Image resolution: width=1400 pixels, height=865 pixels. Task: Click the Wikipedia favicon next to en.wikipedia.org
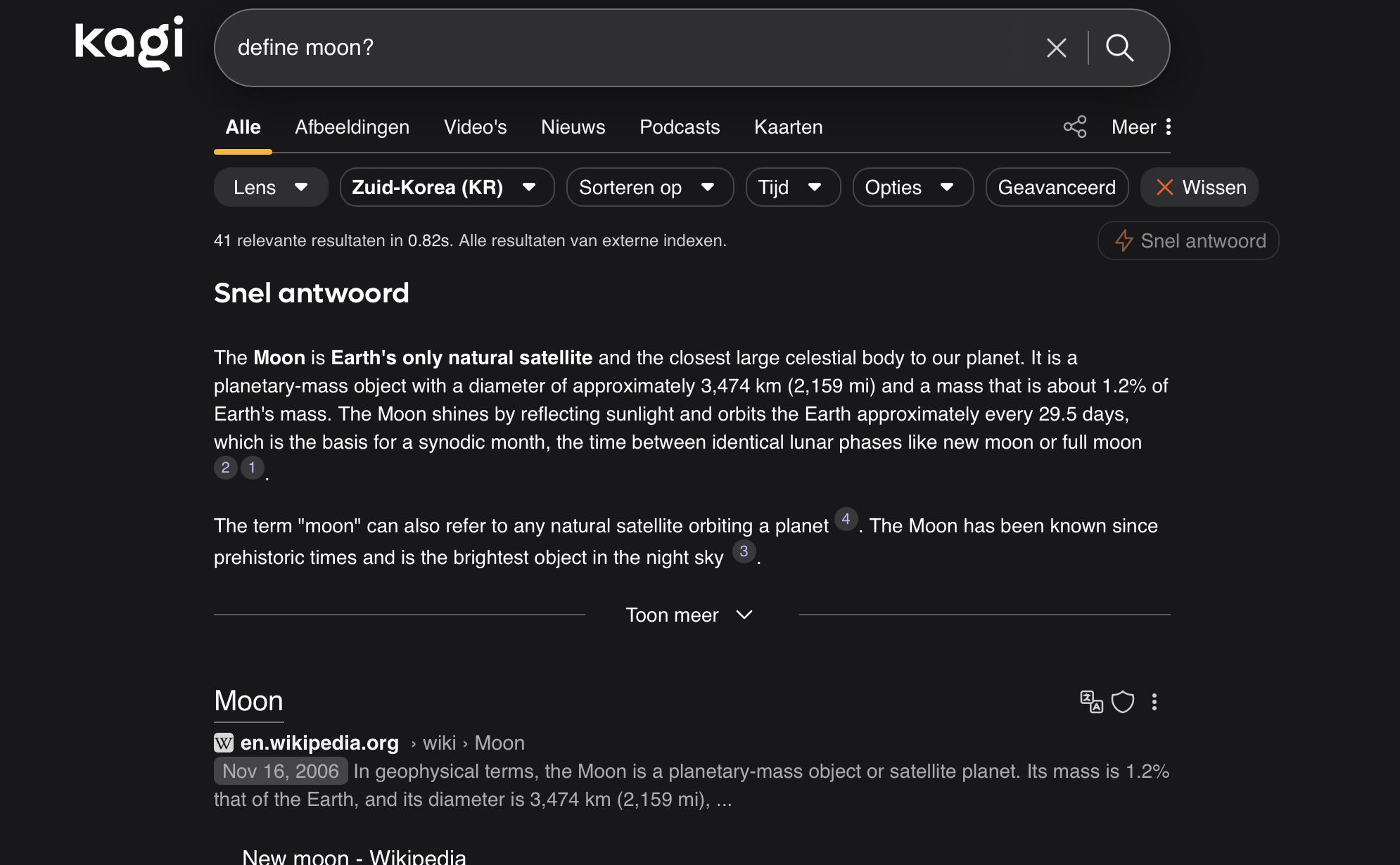coord(223,743)
